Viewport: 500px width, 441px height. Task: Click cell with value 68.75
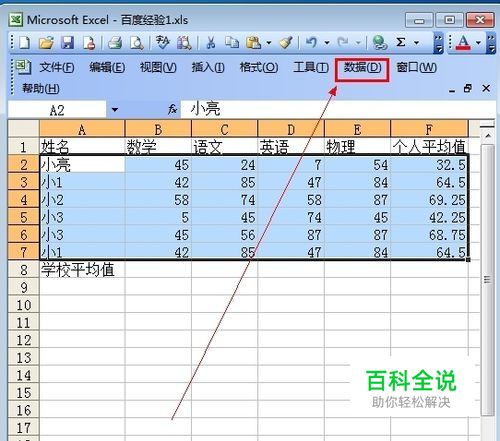pyautogui.click(x=429, y=235)
